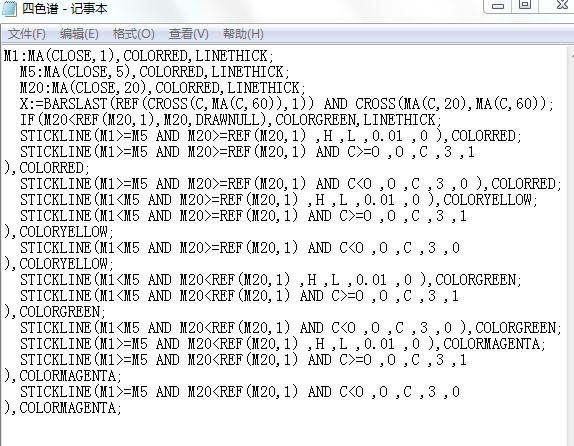
Task: Maximize the Notepad window
Action: point(525,6)
